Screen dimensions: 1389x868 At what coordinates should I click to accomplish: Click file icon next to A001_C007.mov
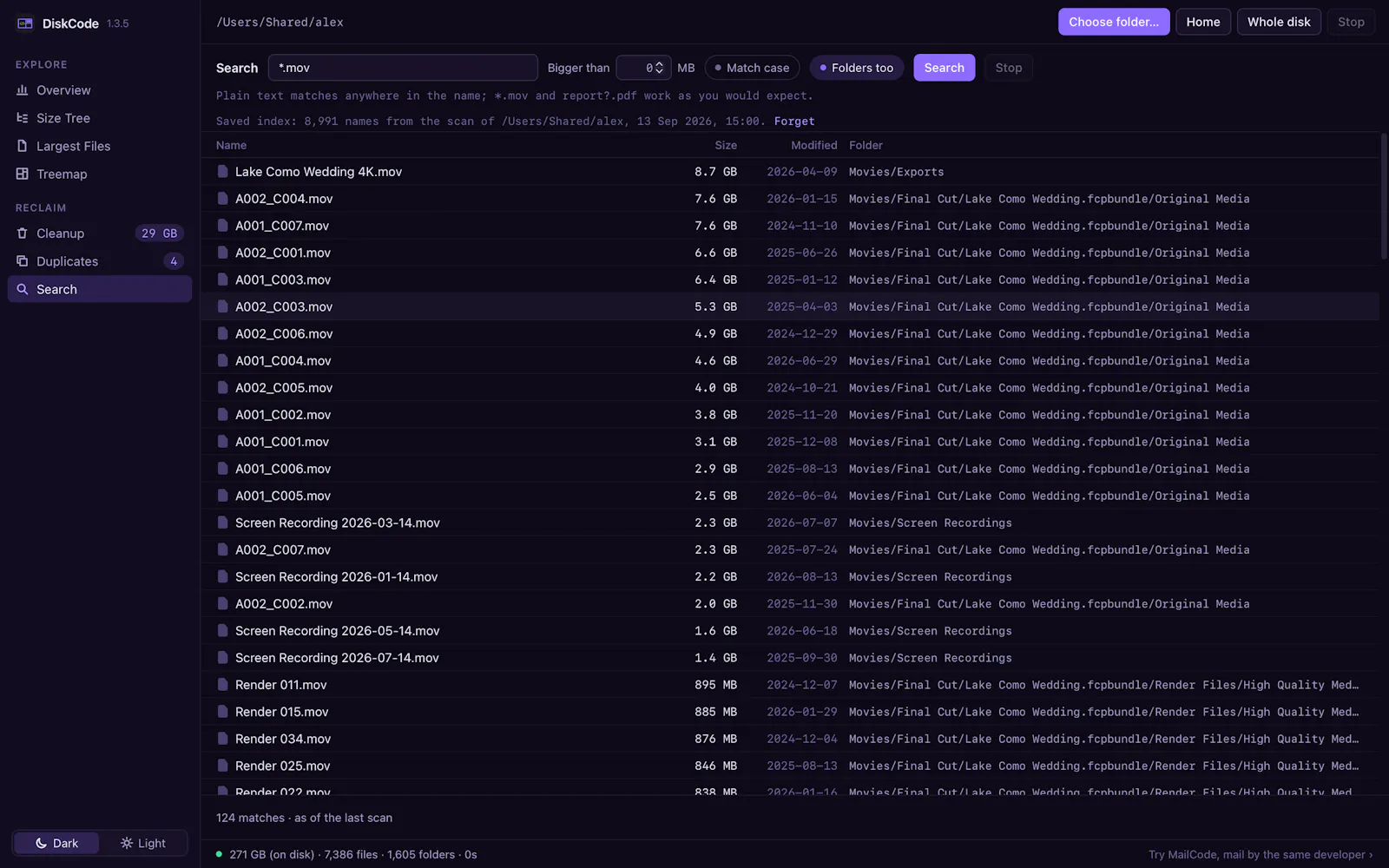[x=223, y=226]
